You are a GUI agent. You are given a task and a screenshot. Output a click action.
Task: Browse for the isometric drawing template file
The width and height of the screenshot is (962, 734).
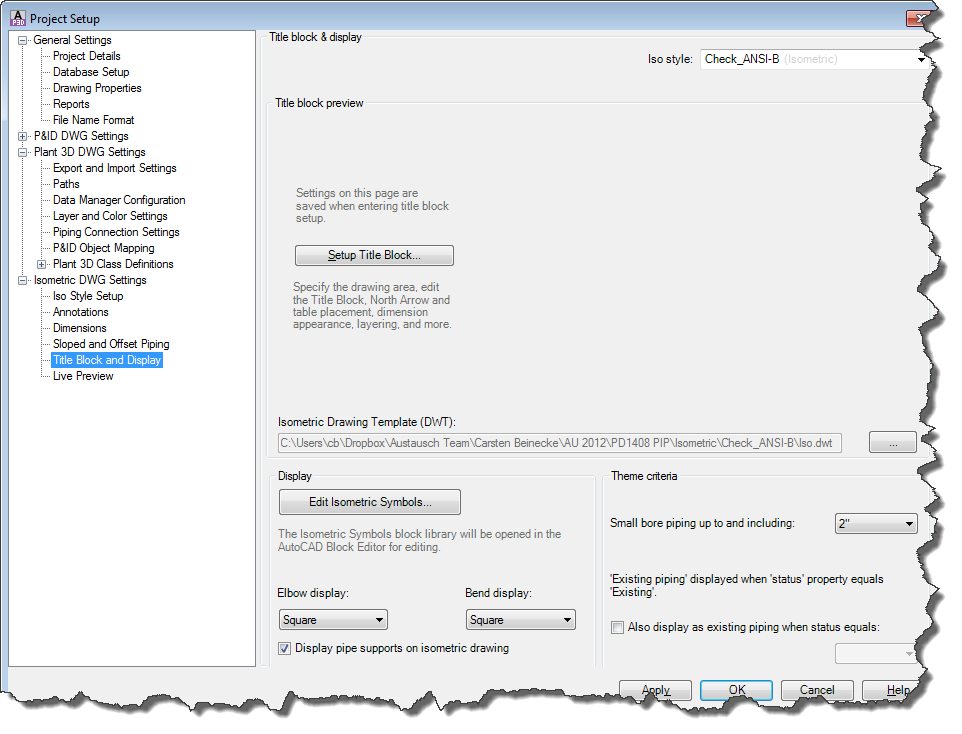(x=893, y=442)
